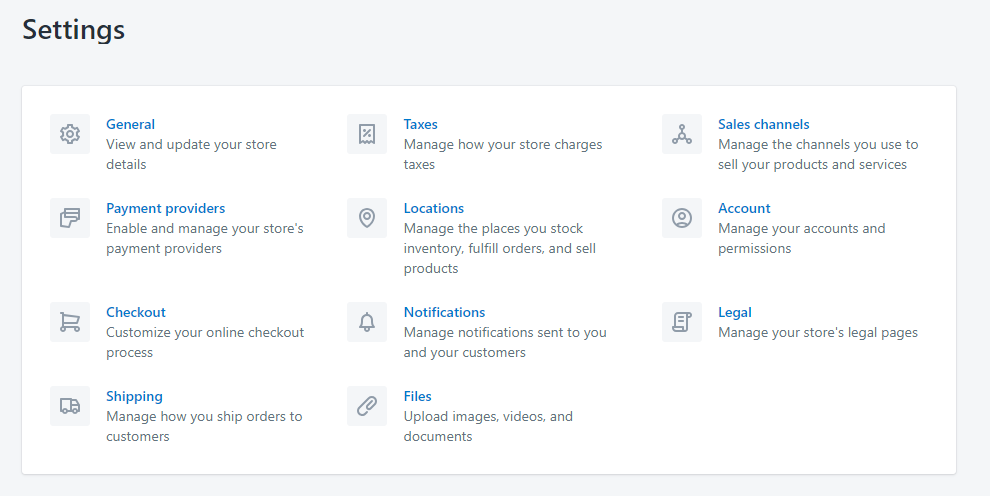
Task: Select the Legal settings link
Action: pyautogui.click(x=734, y=313)
